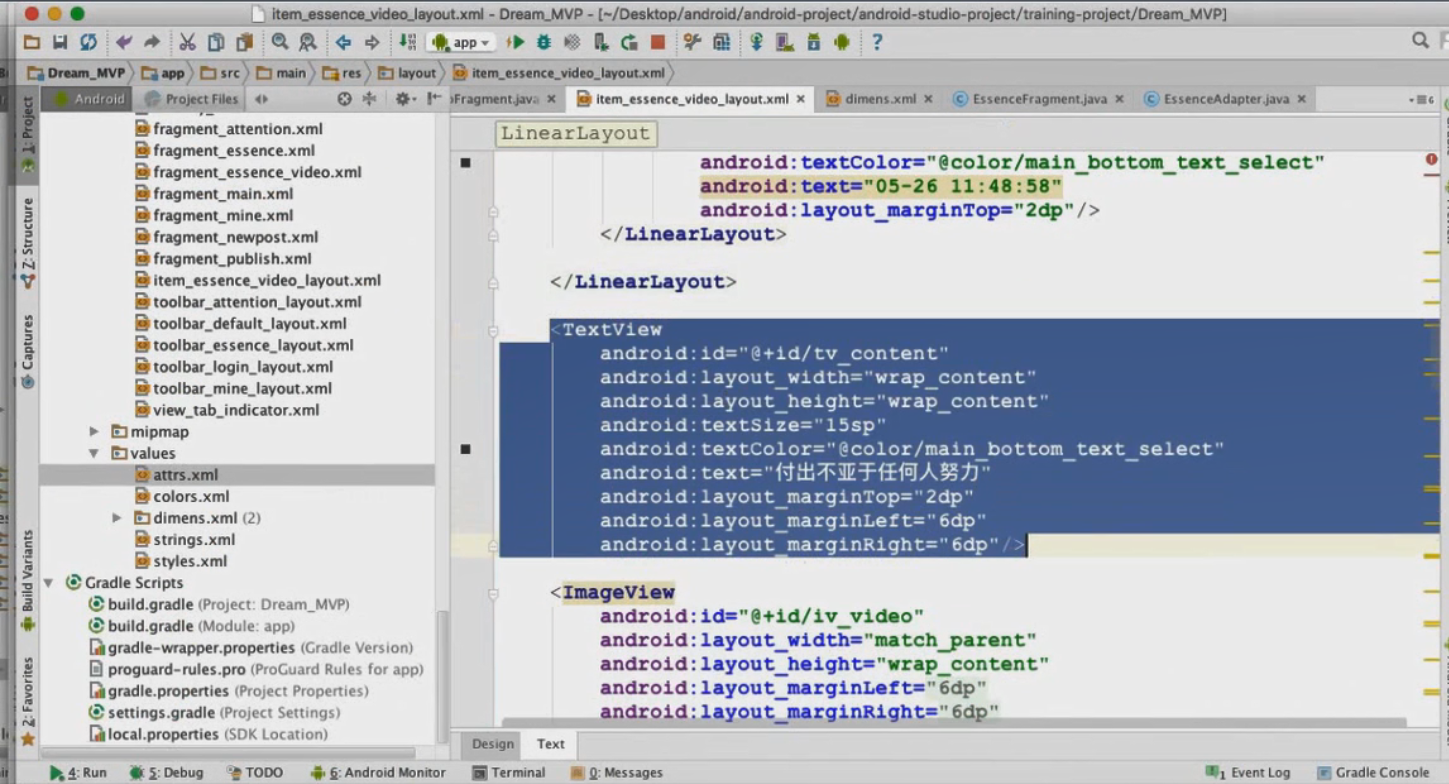
Task: Click the res folder breadcrumb
Action: [342, 73]
